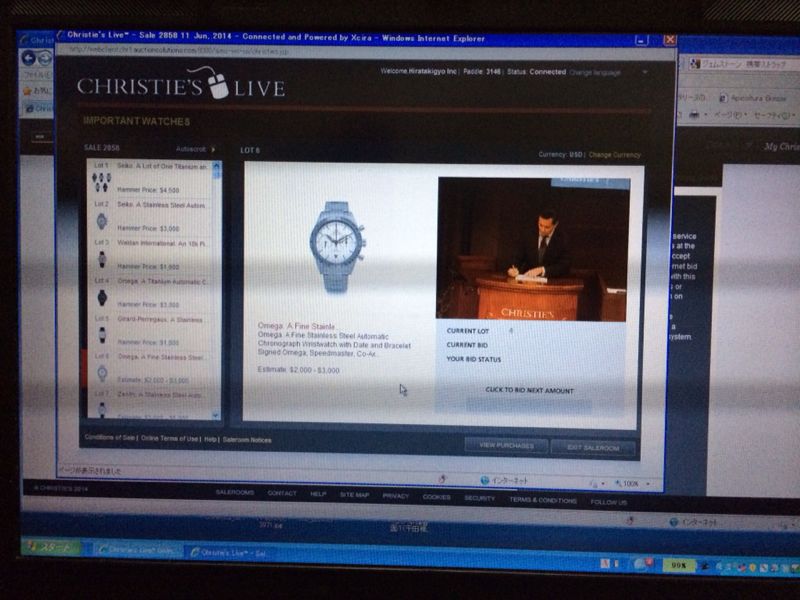Viewport: 800px width, 600px height.
Task: Click the Autoscroll arrow icon
Action: 213,149
